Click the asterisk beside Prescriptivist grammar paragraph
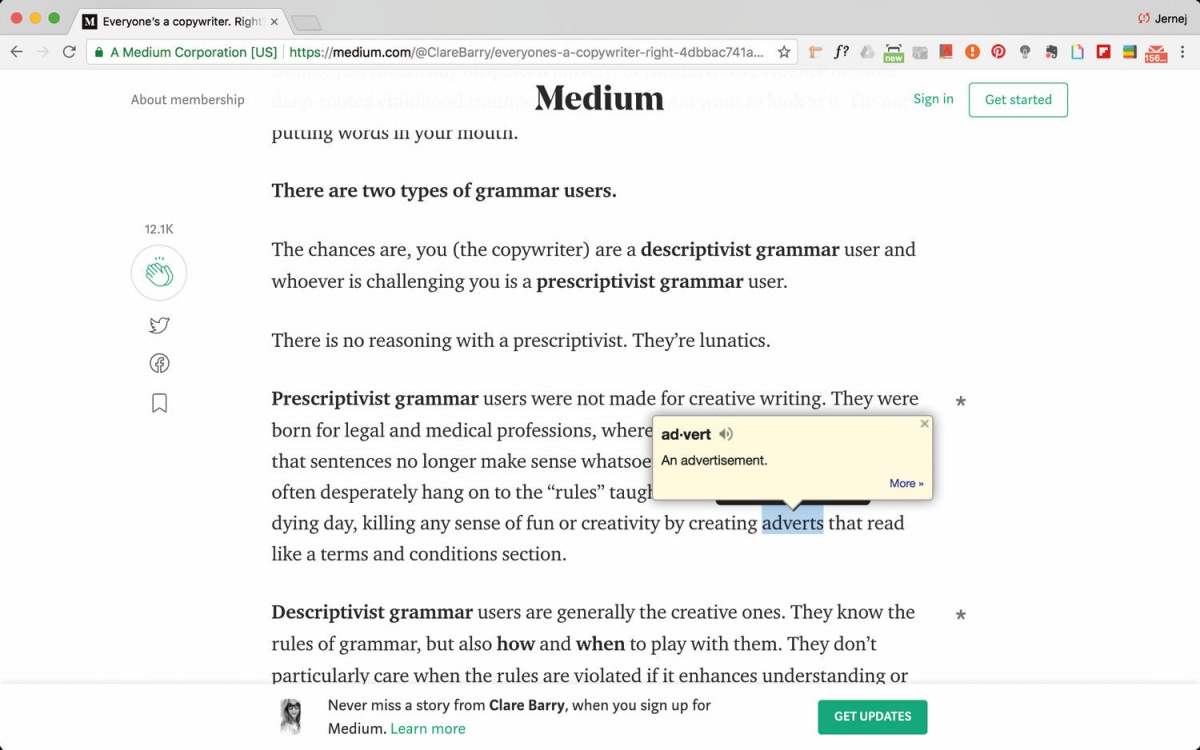The width and height of the screenshot is (1200, 750). (960, 402)
